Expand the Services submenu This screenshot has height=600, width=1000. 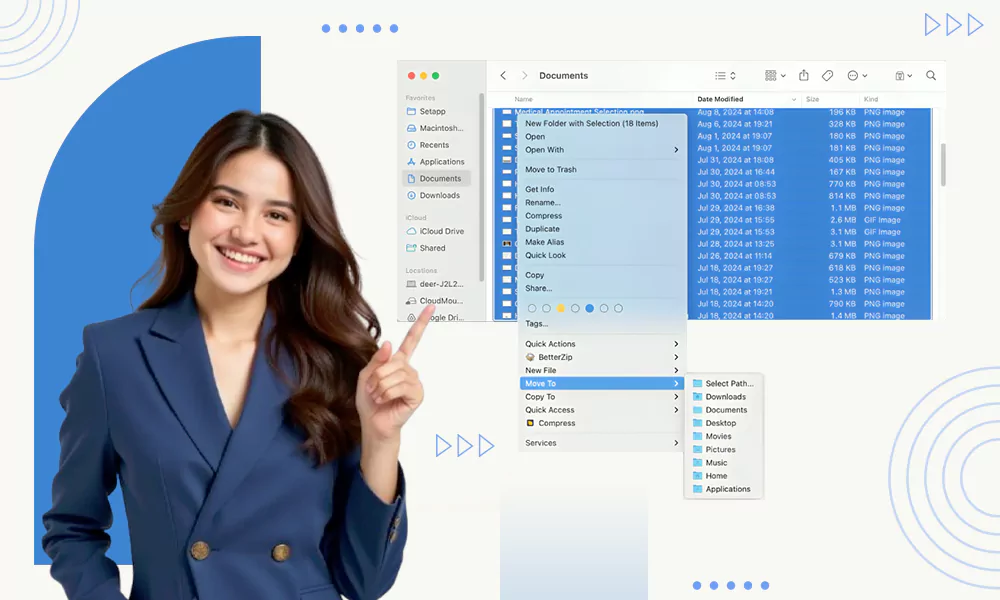601,443
